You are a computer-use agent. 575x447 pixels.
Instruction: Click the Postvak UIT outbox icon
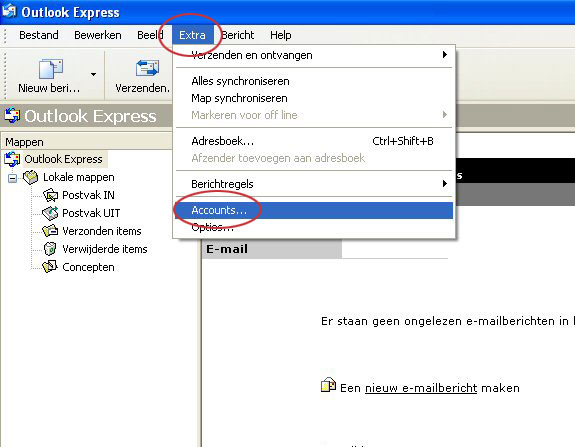[50, 213]
